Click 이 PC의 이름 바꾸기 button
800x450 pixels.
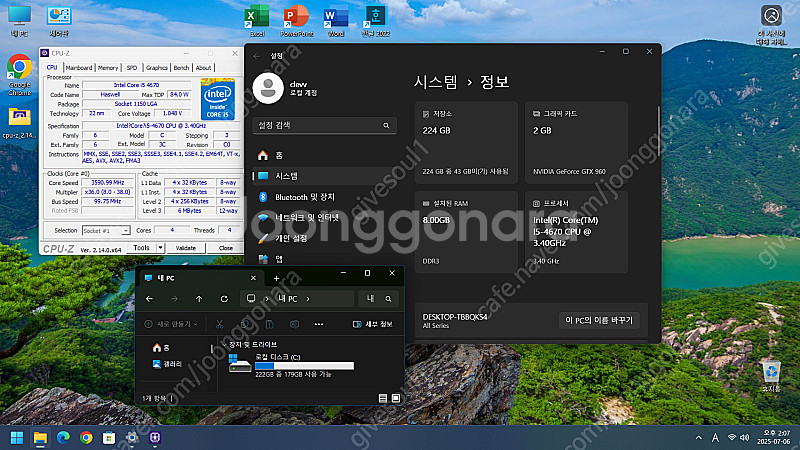(x=599, y=320)
